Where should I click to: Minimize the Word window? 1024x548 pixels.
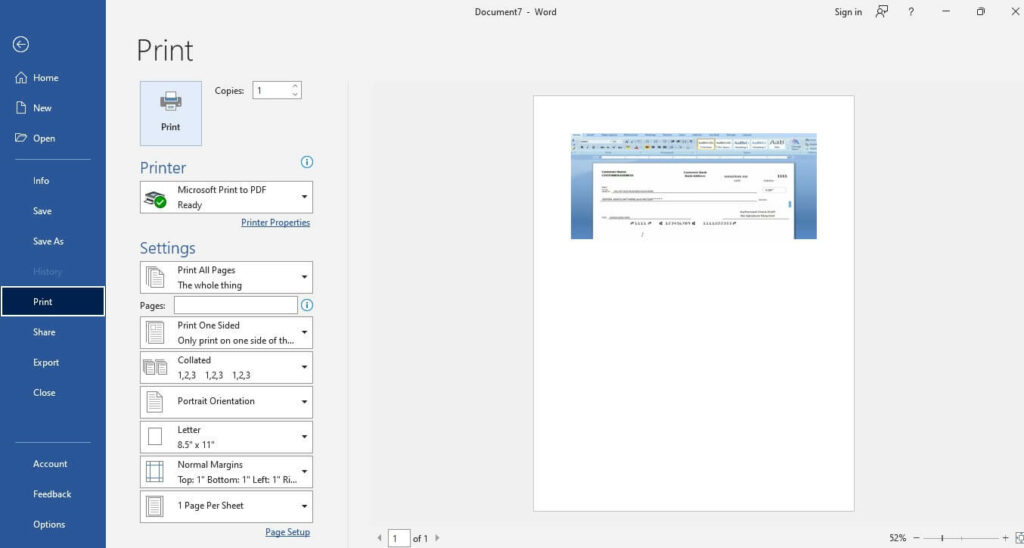(x=946, y=12)
